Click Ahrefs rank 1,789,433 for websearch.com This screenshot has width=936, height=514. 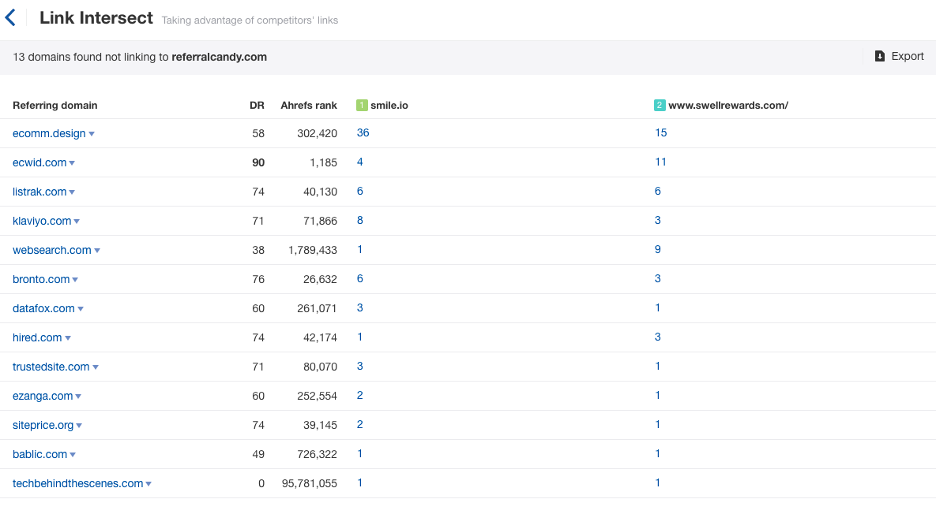click(313, 250)
